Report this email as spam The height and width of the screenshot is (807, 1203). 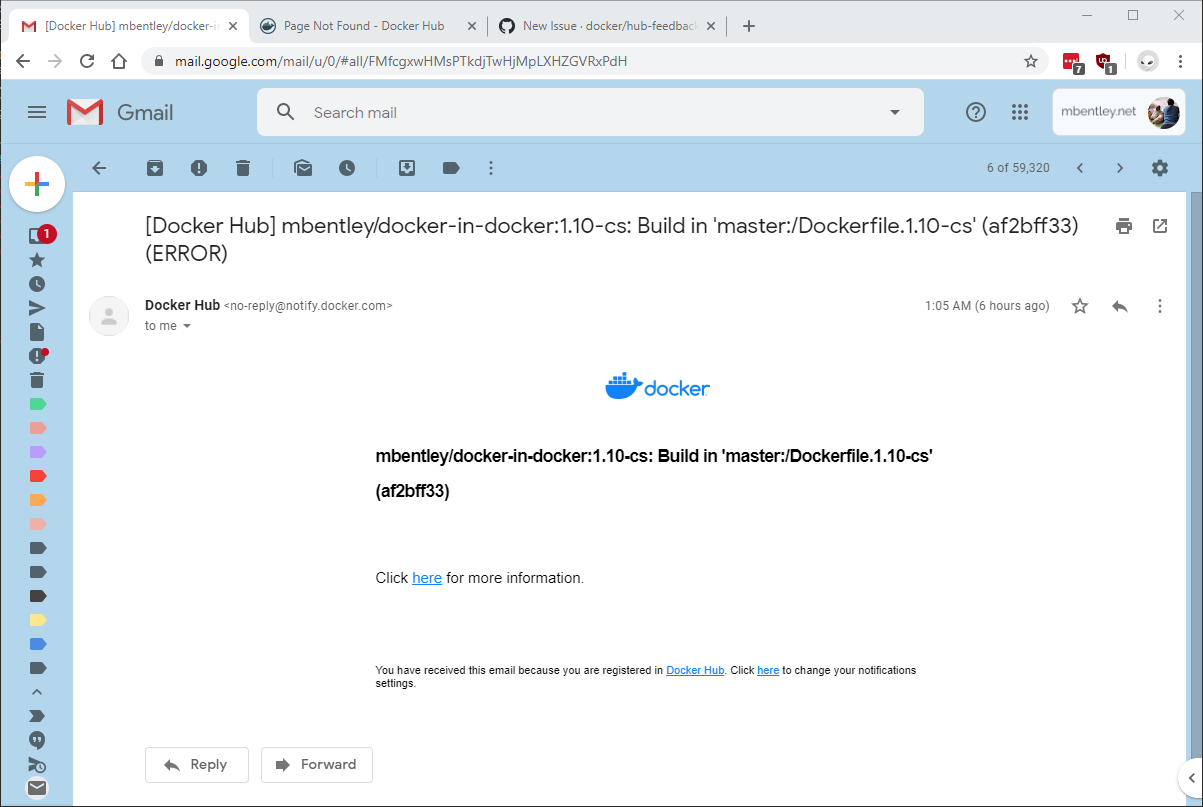pos(199,168)
